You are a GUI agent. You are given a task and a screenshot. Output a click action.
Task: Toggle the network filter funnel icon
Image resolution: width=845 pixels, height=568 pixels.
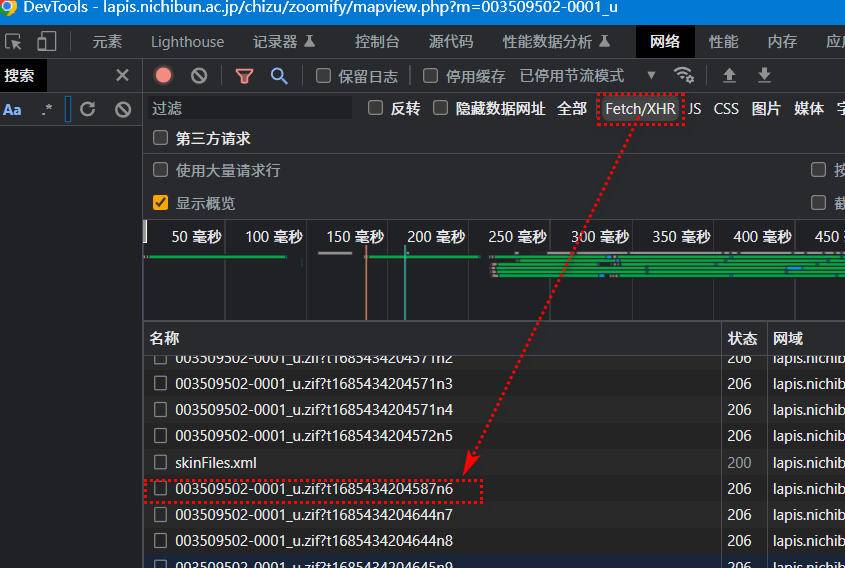[244, 76]
